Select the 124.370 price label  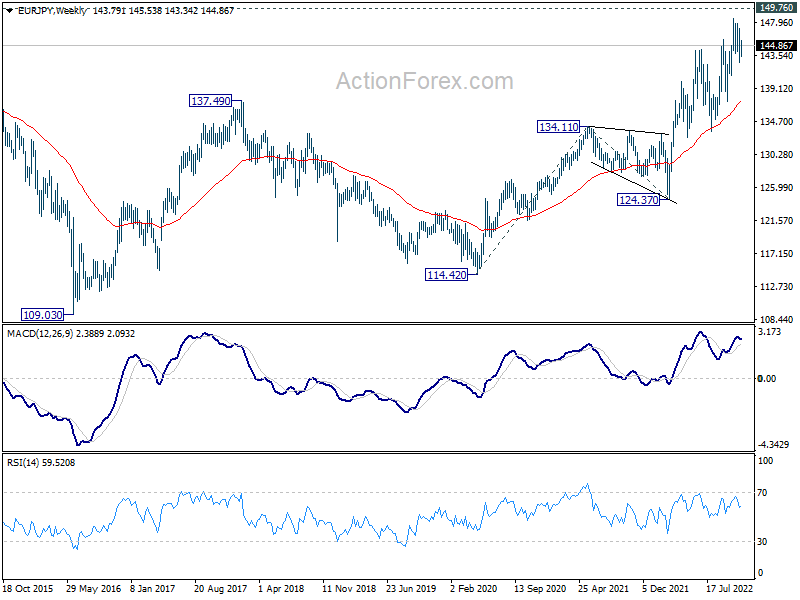638,200
